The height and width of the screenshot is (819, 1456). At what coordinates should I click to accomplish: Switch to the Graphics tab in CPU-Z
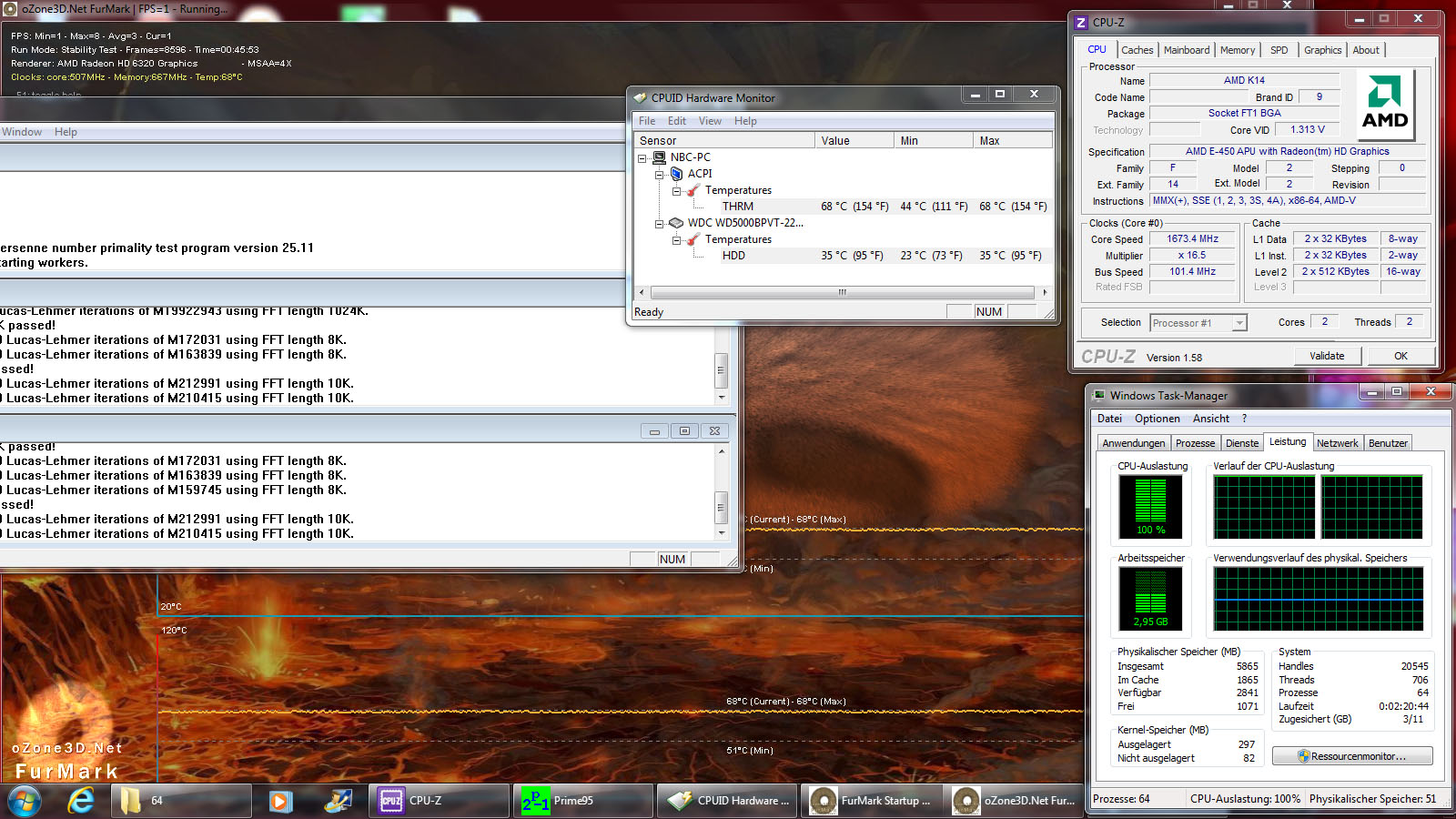[1322, 50]
